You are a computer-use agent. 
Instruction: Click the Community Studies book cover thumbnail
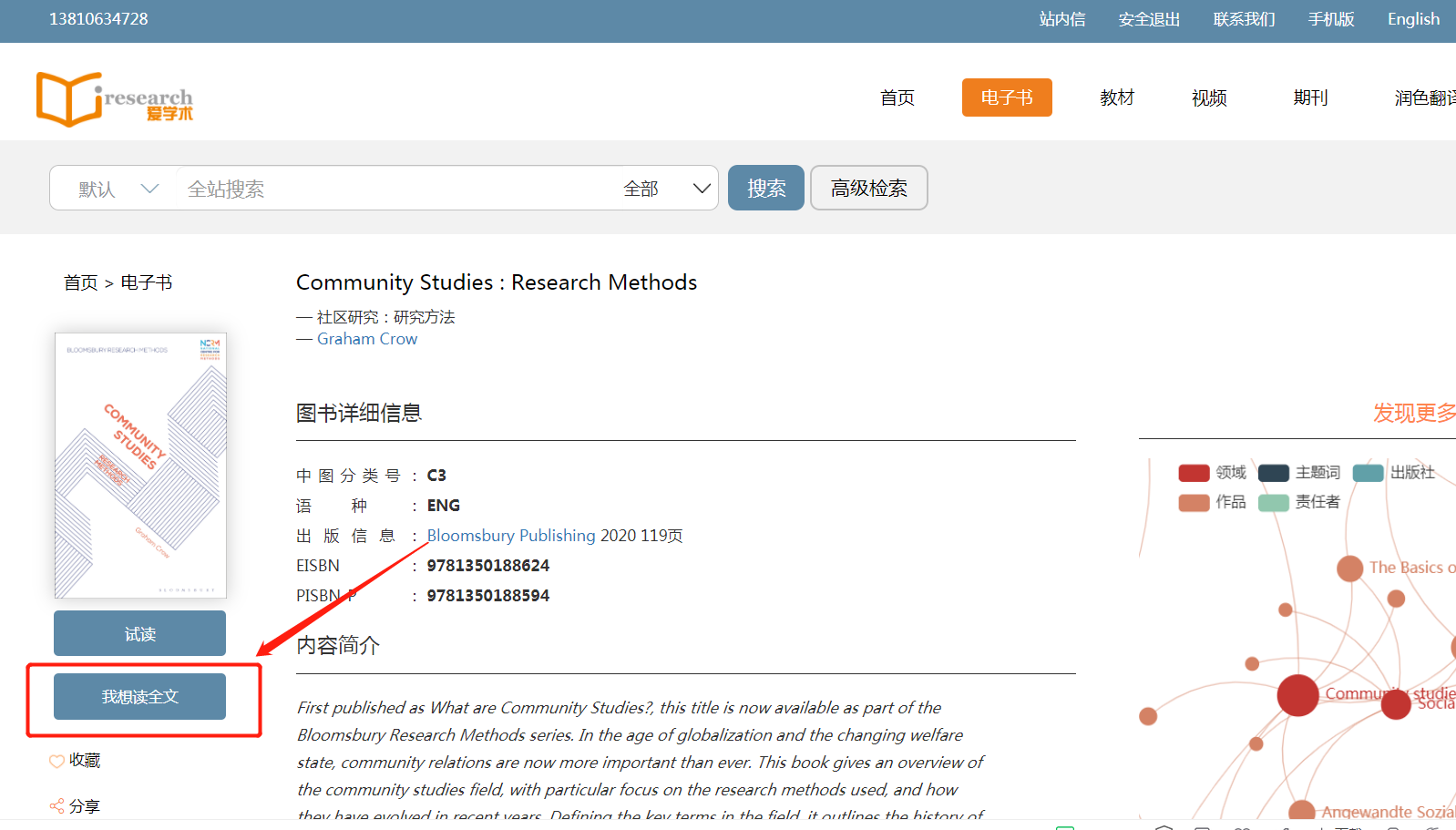click(x=140, y=465)
